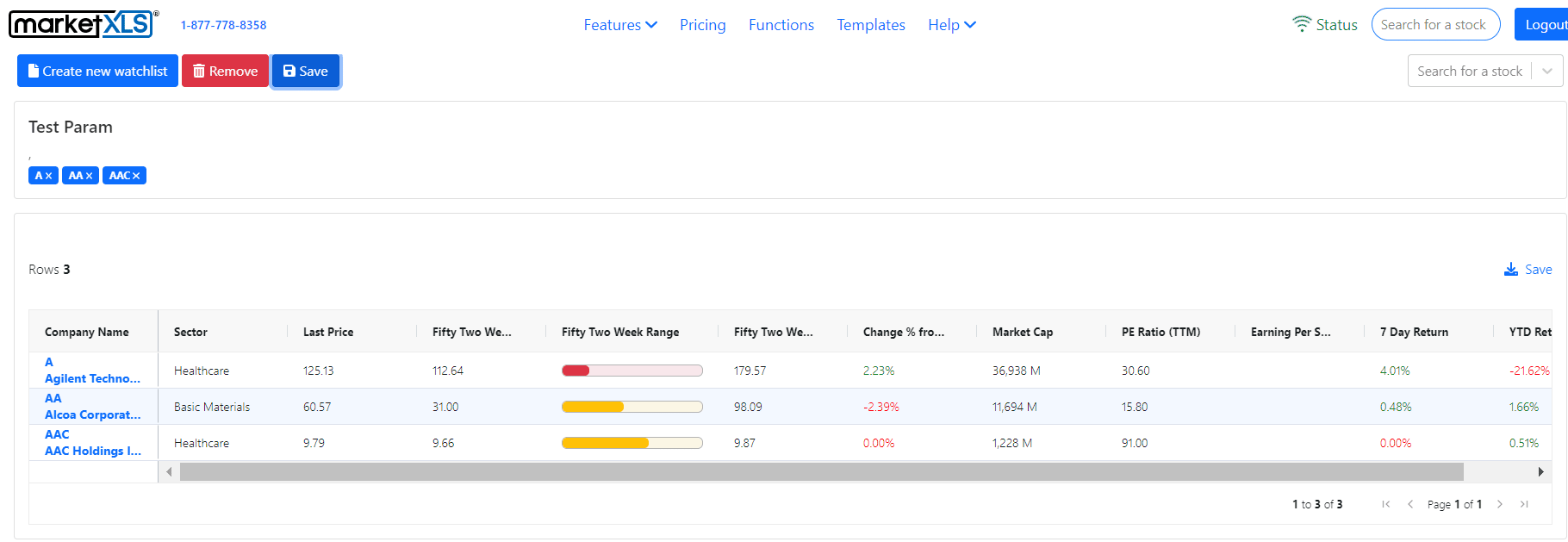
Task: Select market cap cell 36,938 M
Action: tap(1017, 371)
